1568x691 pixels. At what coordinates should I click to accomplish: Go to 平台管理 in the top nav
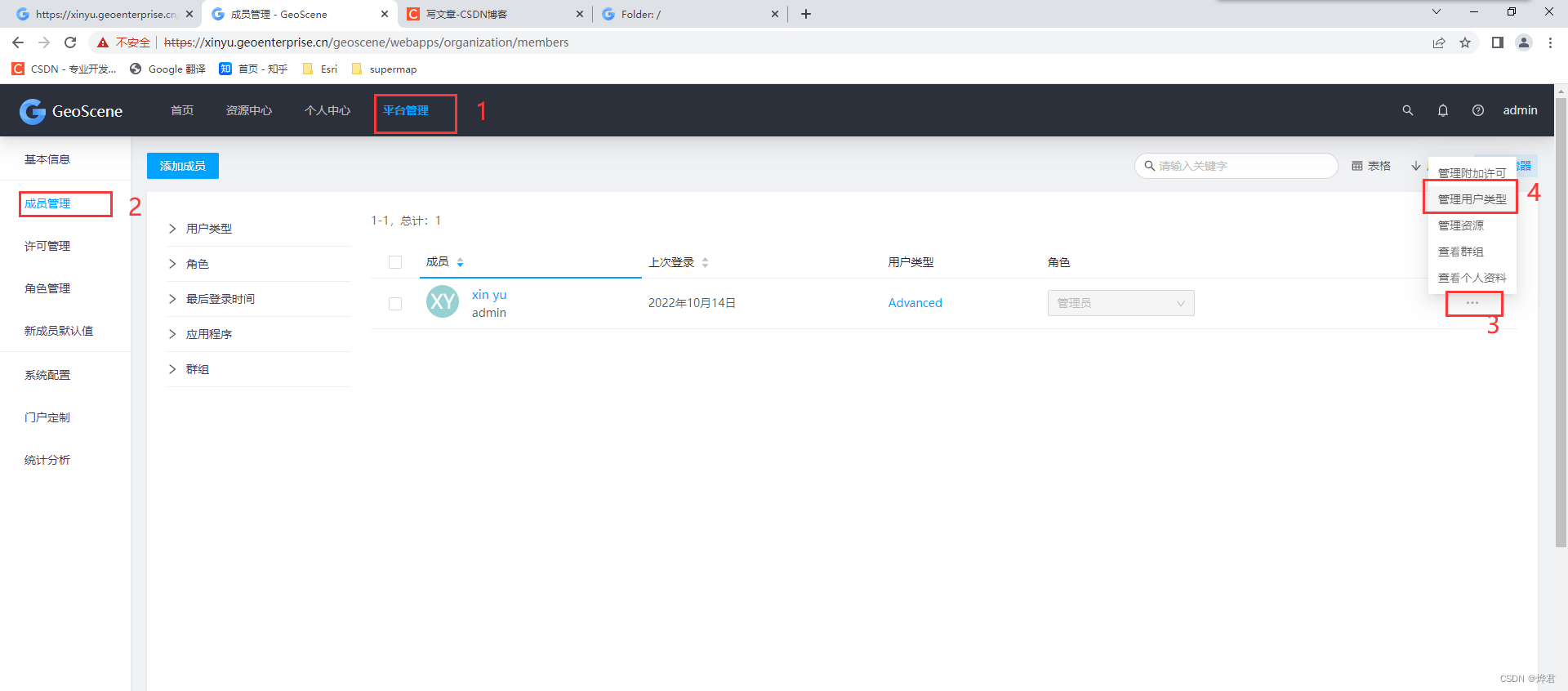[x=406, y=110]
